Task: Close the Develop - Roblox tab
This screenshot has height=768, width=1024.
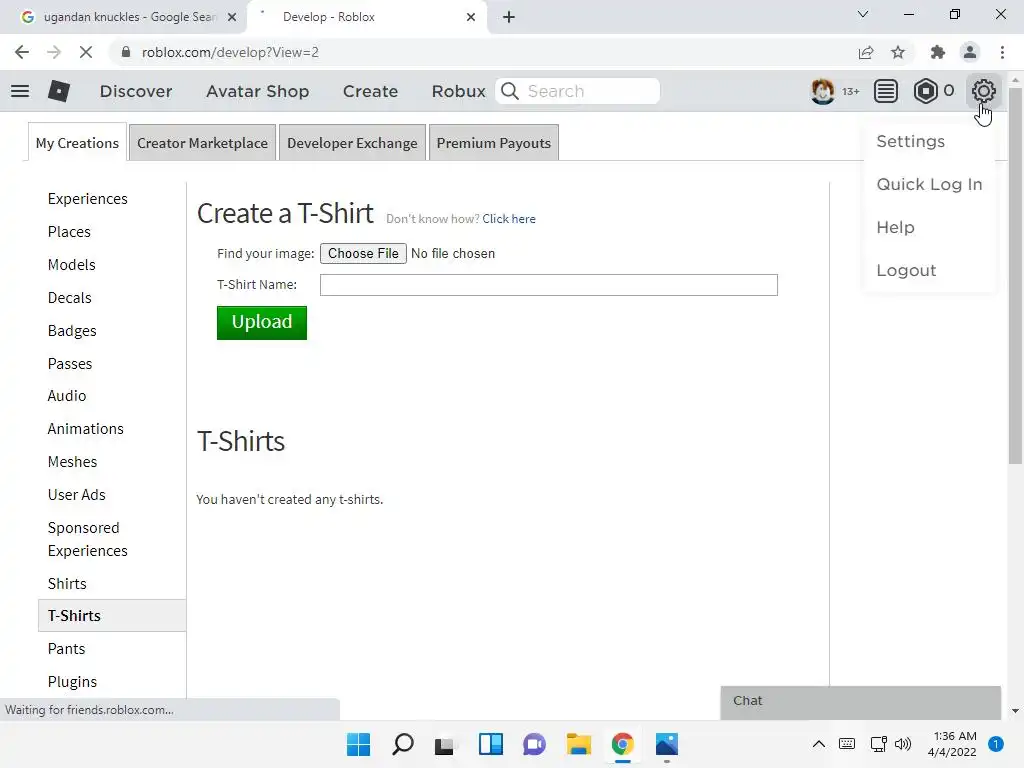Action: pos(471,17)
